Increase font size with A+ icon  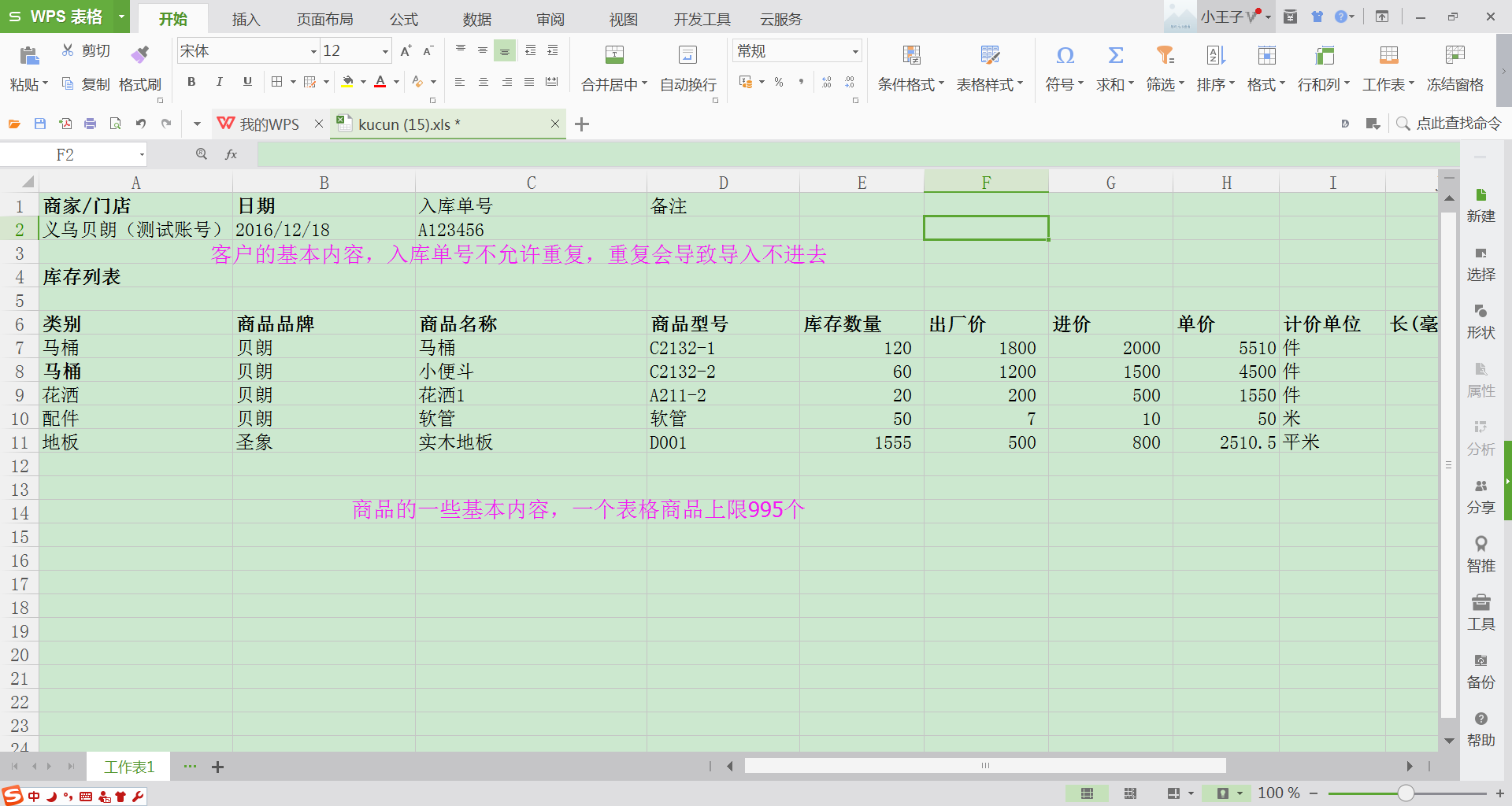(x=406, y=51)
